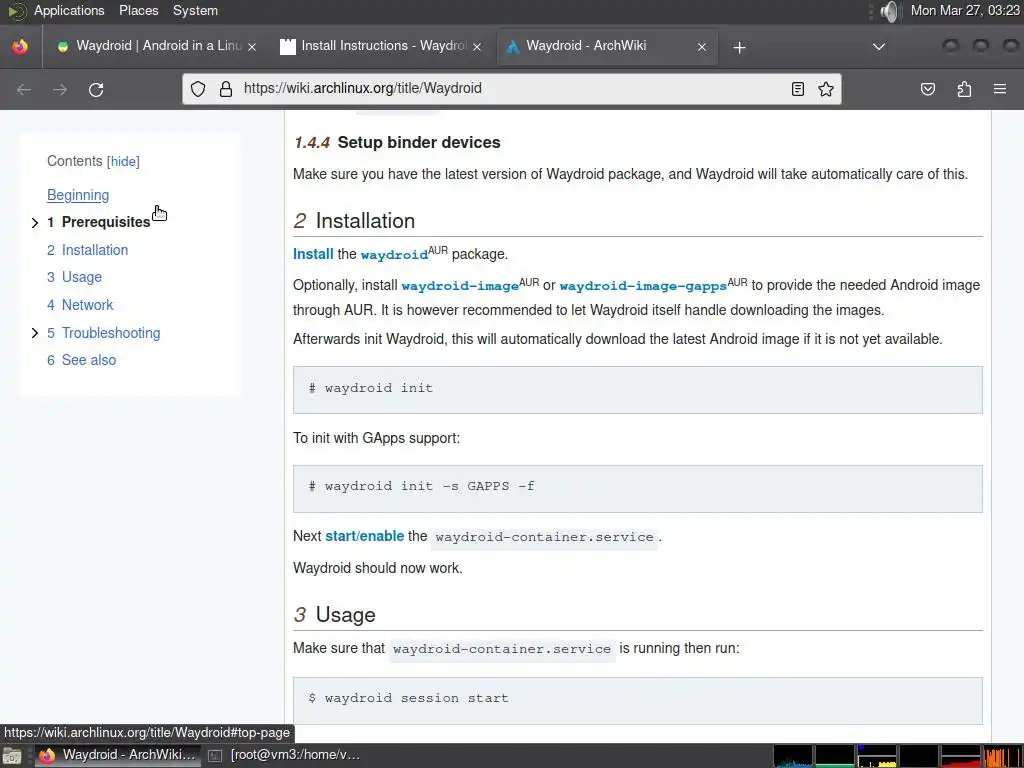Click the Usage section heading
The image size is (1024, 768).
point(334,615)
